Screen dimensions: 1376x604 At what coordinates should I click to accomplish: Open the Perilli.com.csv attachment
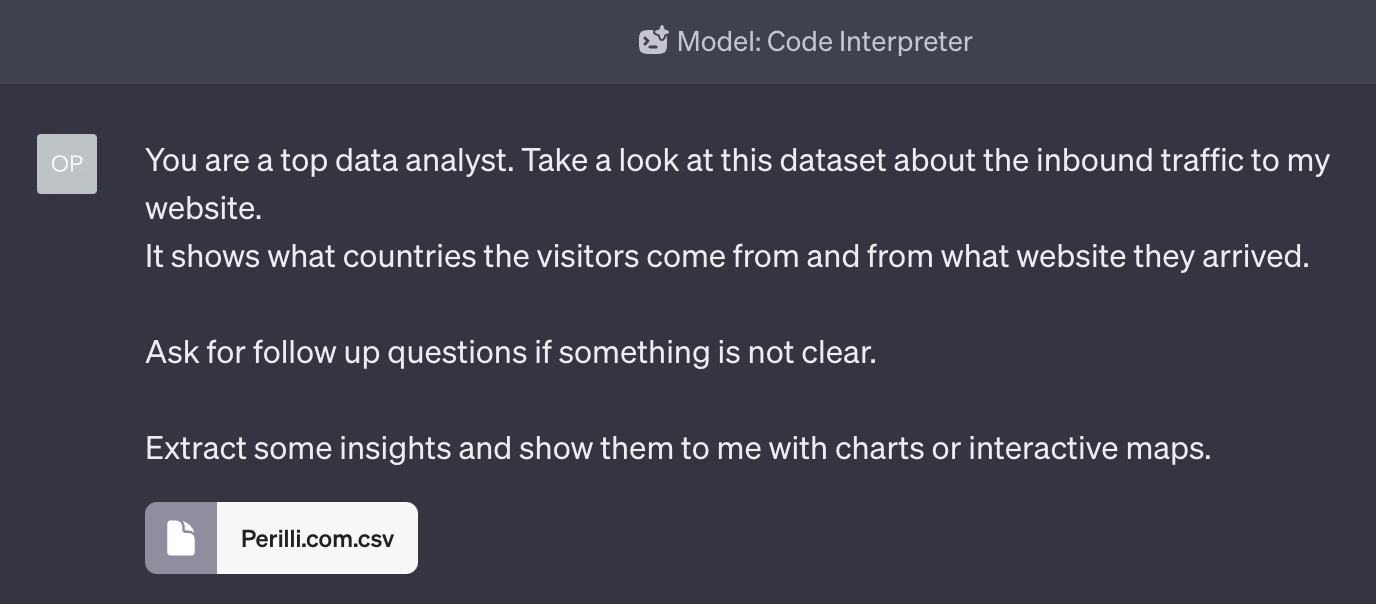281,538
